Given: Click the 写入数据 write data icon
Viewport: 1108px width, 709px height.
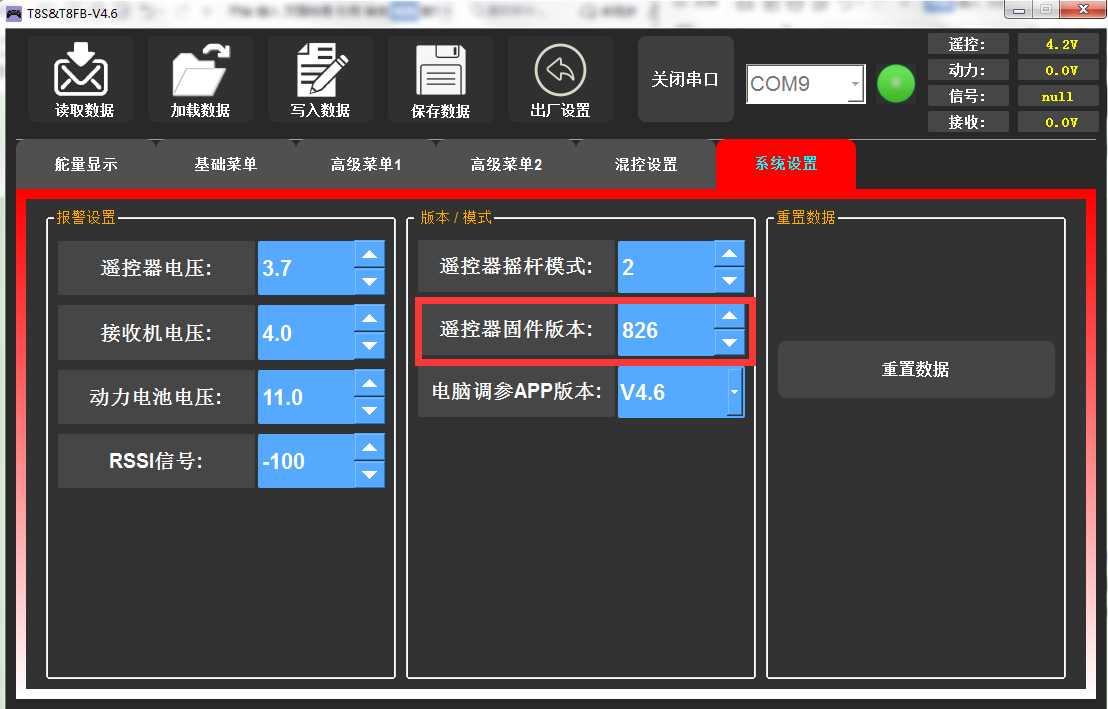Looking at the screenshot, I should click(321, 72).
